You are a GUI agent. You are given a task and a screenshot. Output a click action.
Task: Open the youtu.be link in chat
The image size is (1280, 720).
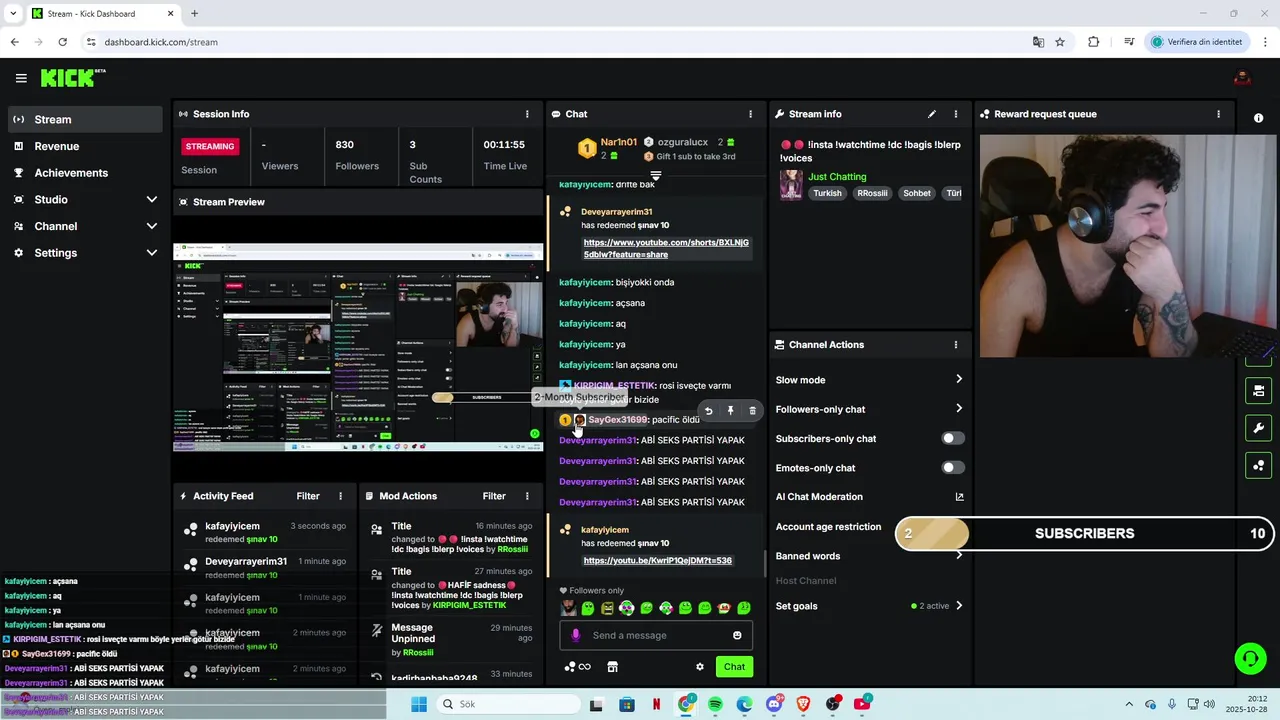[x=657, y=561]
